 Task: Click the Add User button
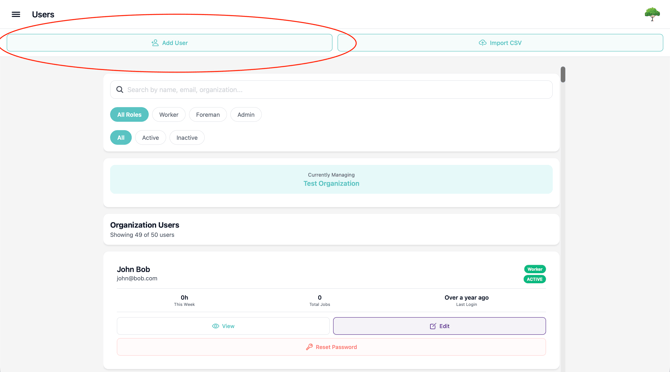(170, 43)
